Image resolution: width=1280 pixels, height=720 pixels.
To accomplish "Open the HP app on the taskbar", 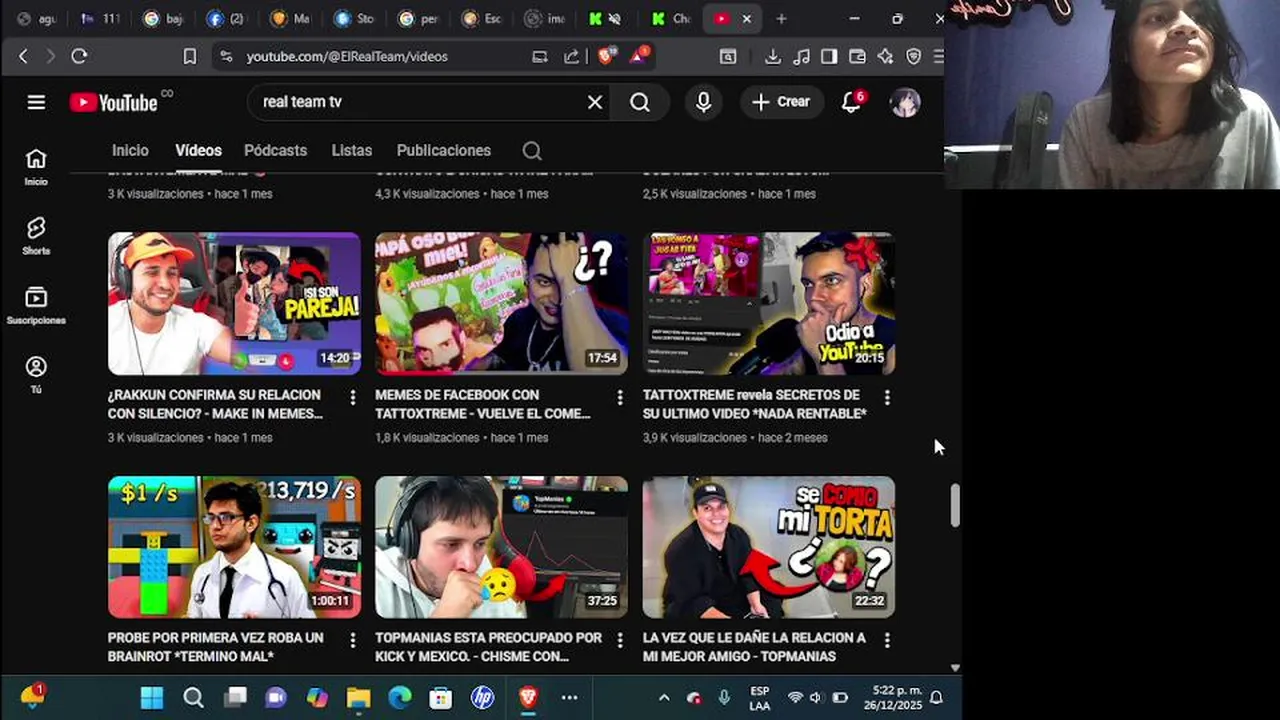I will 483,697.
